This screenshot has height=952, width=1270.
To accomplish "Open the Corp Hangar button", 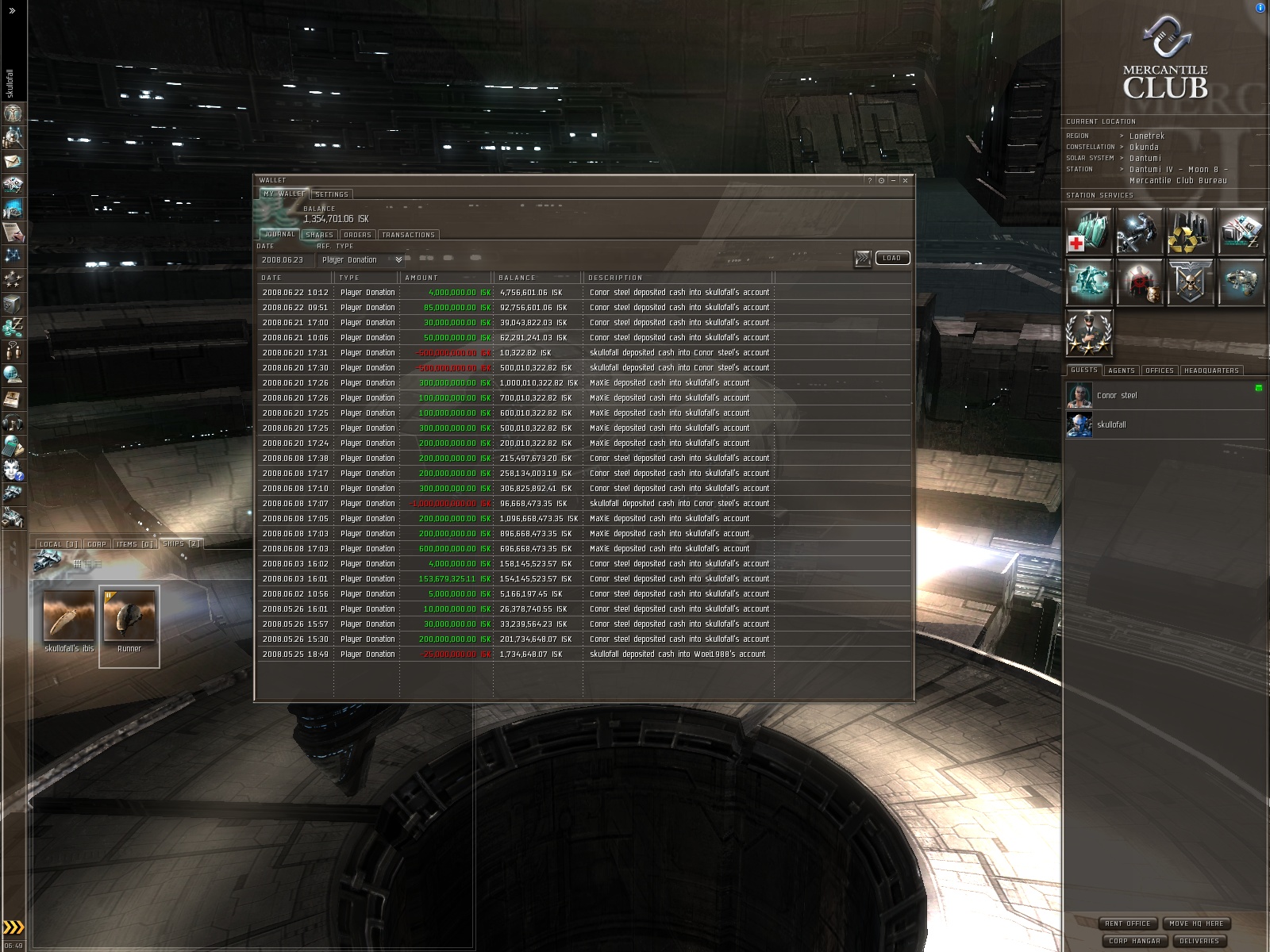I will pos(1135,941).
